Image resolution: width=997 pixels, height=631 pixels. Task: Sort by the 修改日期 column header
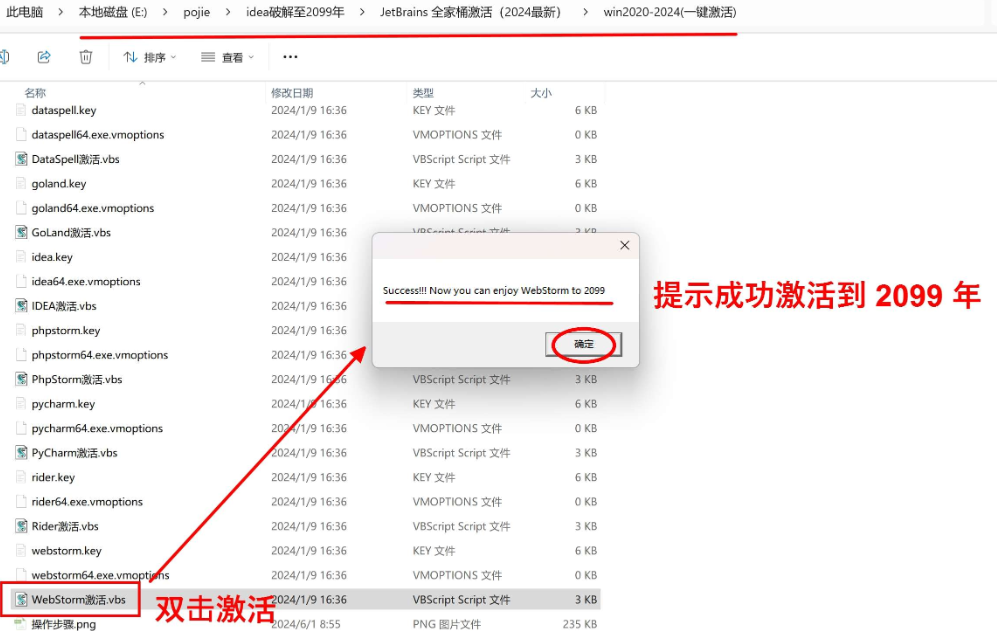point(292,93)
